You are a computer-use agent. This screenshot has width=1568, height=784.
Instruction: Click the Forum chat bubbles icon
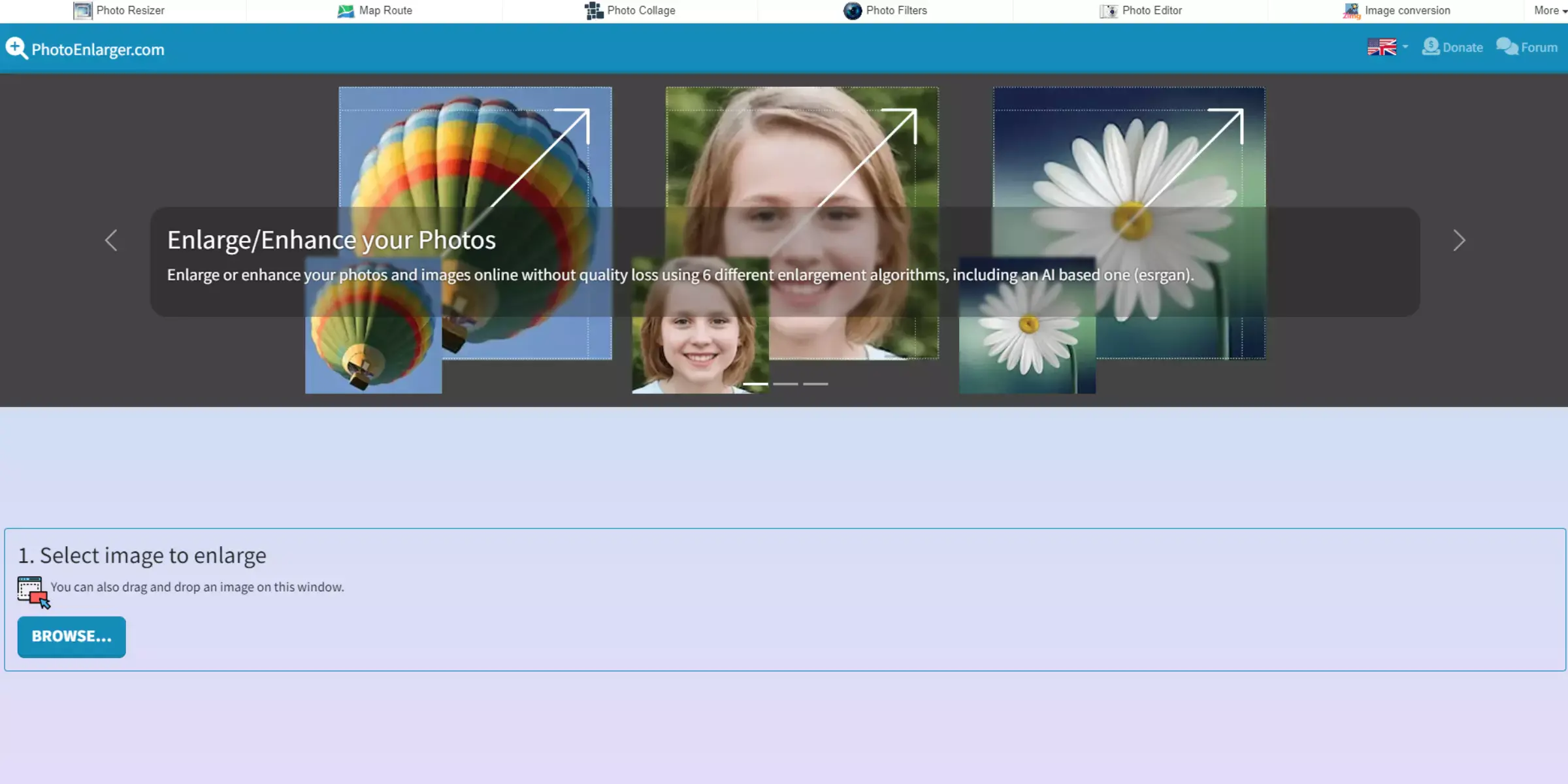pos(1507,47)
